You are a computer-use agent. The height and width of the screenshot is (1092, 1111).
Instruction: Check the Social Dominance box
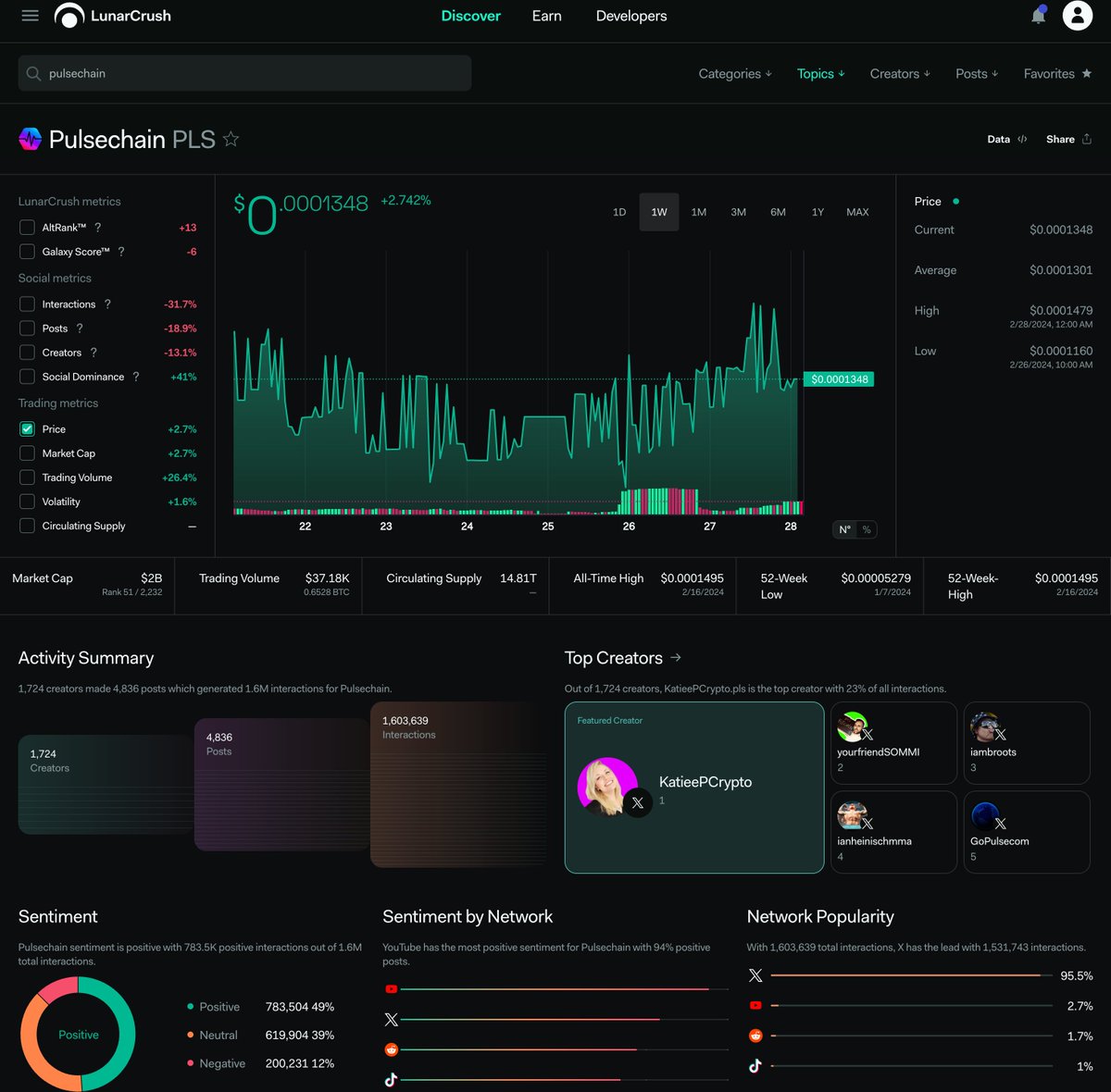27,377
